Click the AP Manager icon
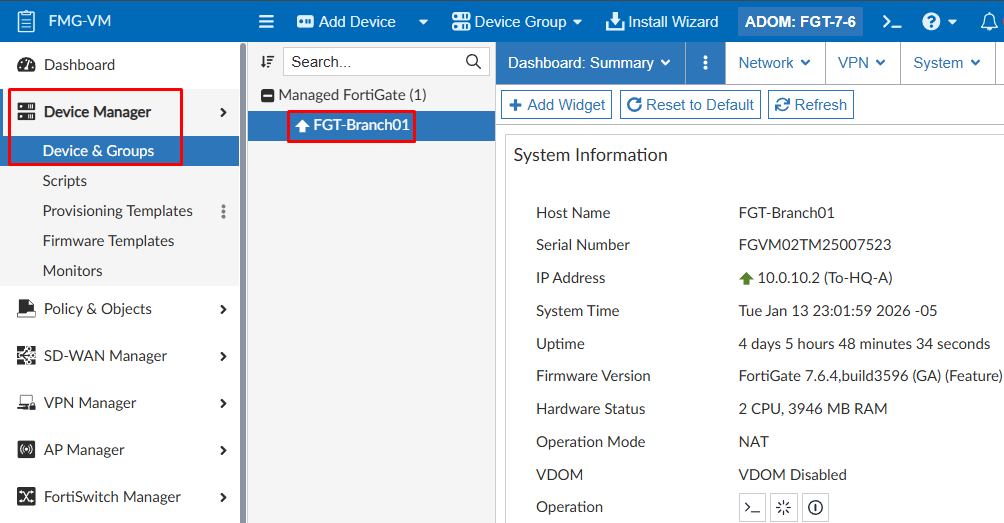 [x=26, y=449]
